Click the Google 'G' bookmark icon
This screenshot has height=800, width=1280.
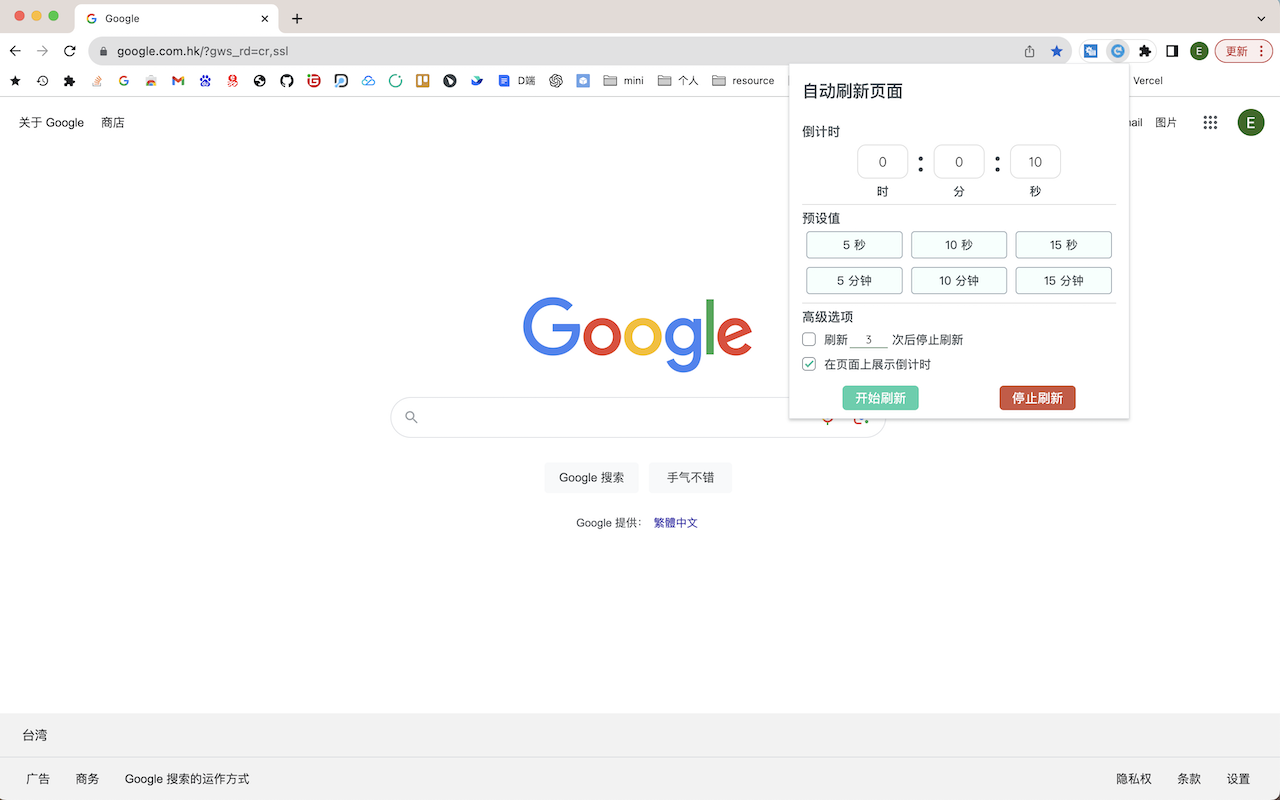[x=124, y=81]
